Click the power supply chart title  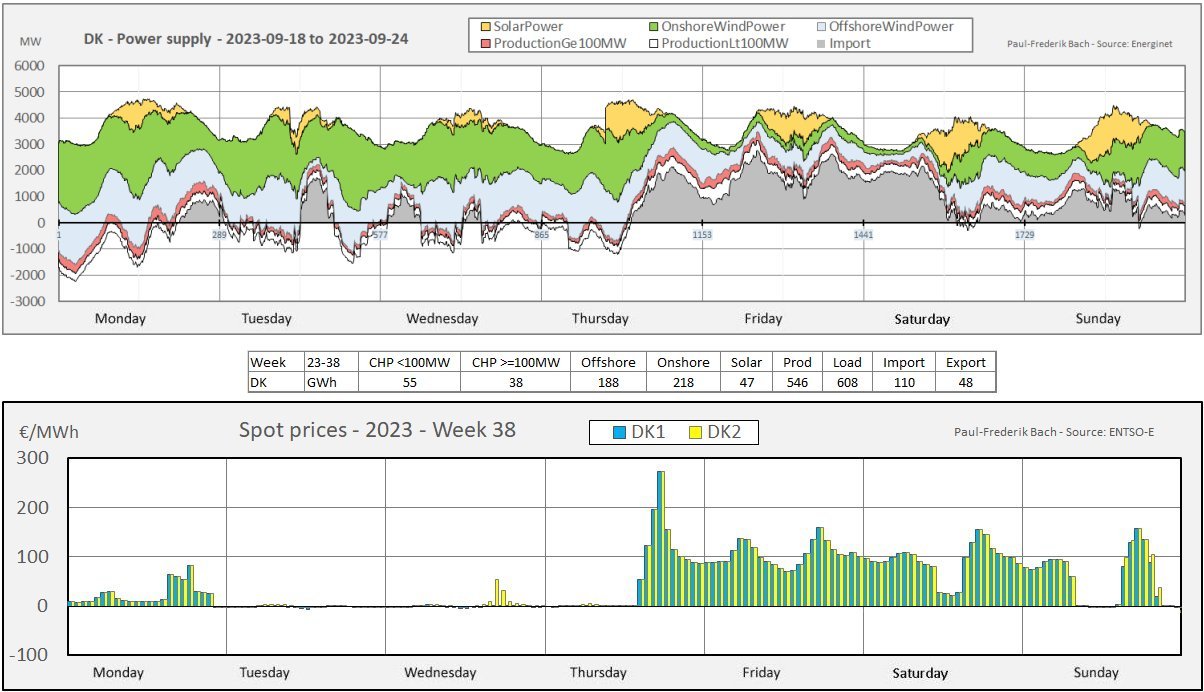246,39
